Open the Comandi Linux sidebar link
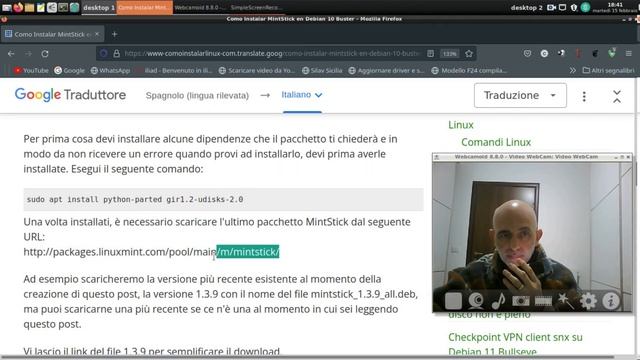 (x=496, y=142)
